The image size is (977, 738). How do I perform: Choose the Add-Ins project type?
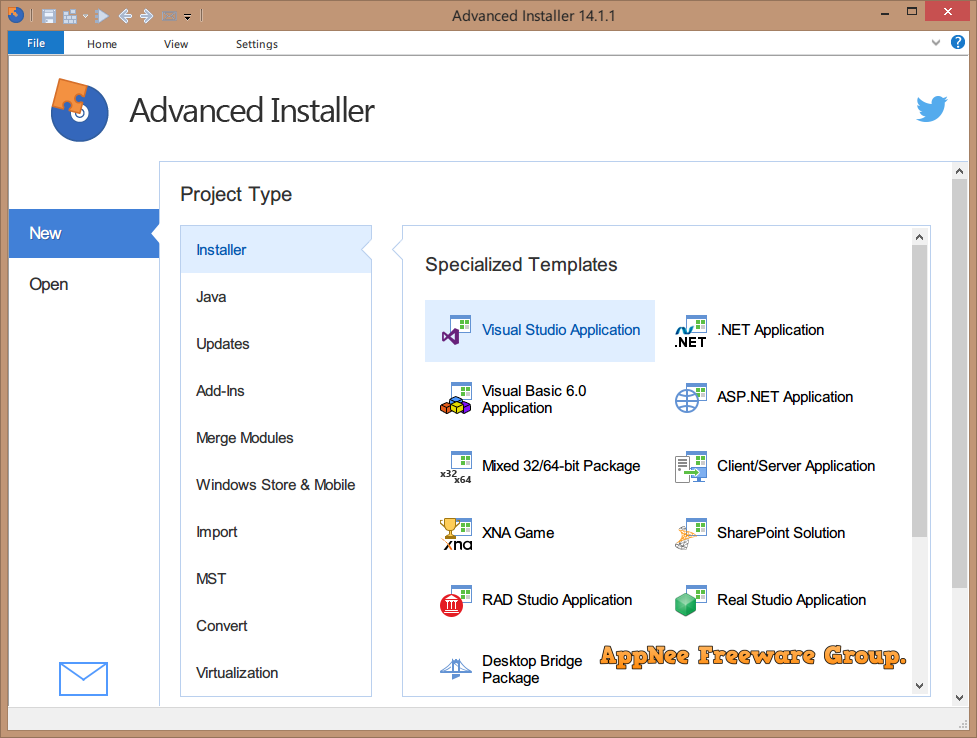point(275,391)
